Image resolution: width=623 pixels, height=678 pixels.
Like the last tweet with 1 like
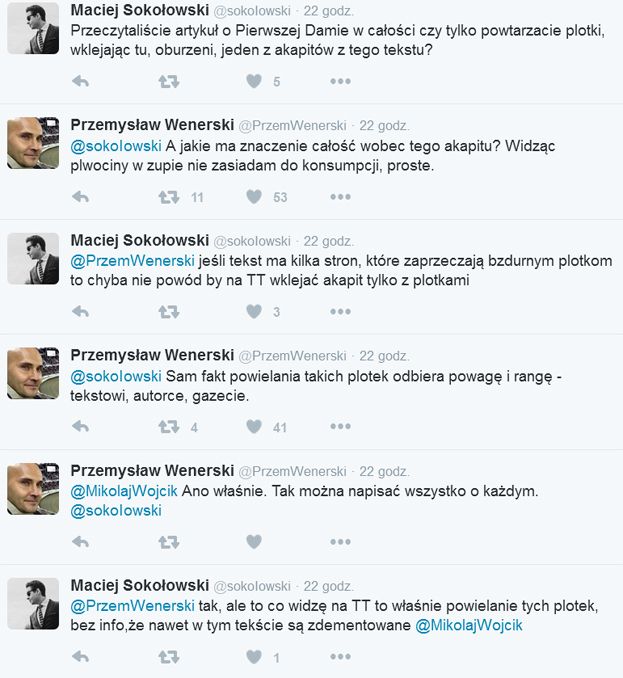254,657
